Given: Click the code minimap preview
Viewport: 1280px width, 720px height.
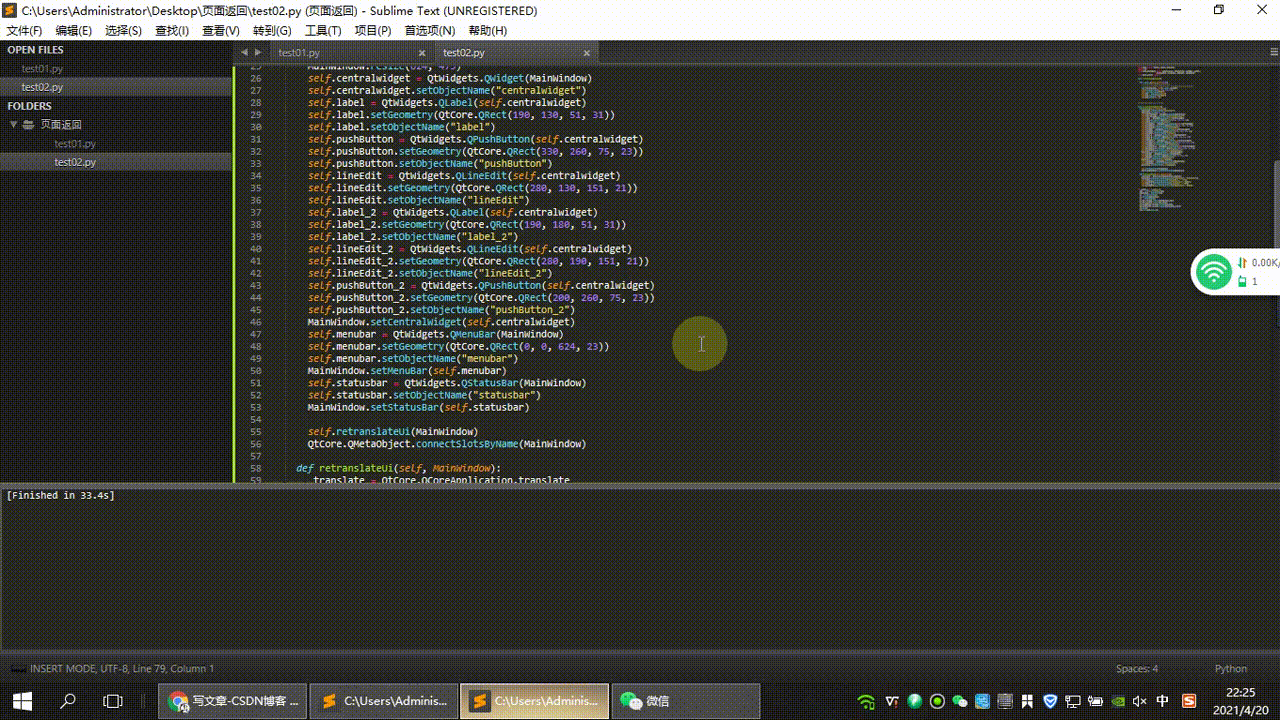Looking at the screenshot, I should point(1170,140).
